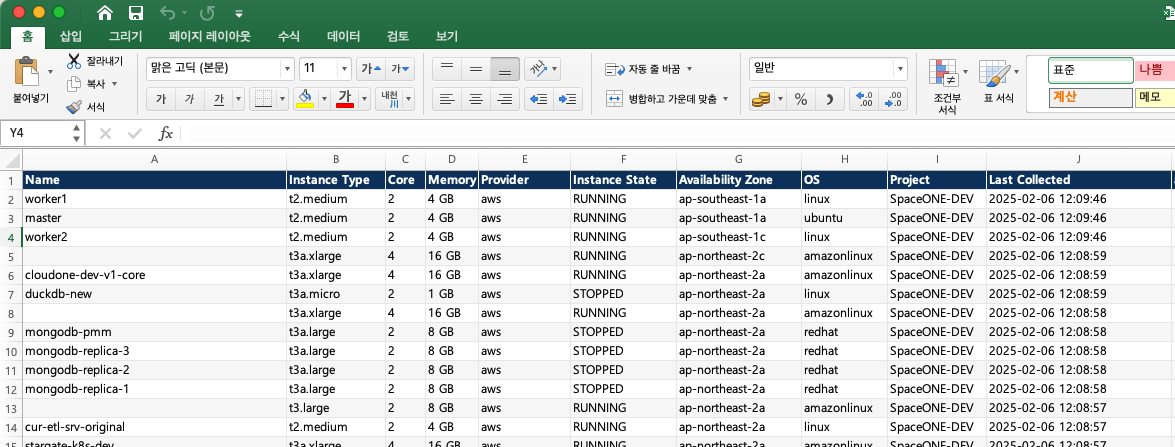The height and width of the screenshot is (447, 1175).
Task: Click the Insert Function fx icon
Action: click(x=166, y=133)
